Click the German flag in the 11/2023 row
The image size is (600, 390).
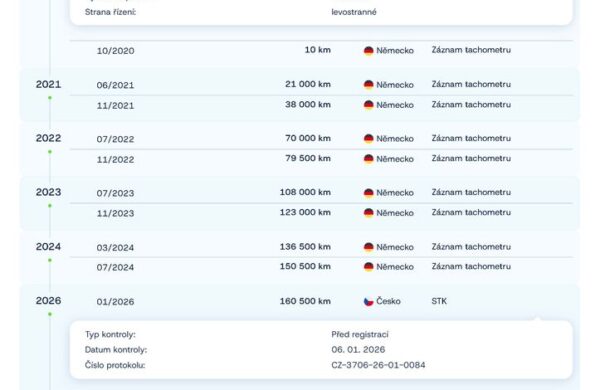[368, 213]
